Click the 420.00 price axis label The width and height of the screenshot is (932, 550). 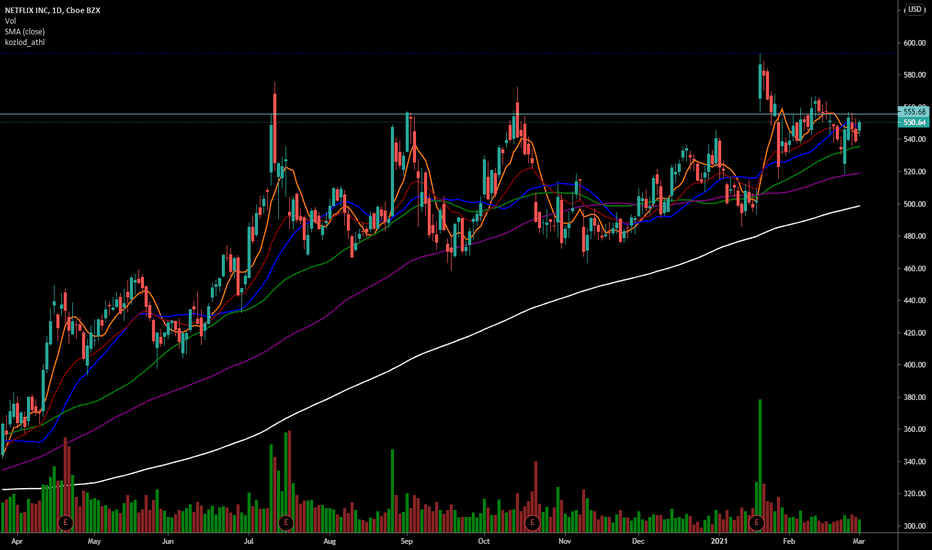914,333
